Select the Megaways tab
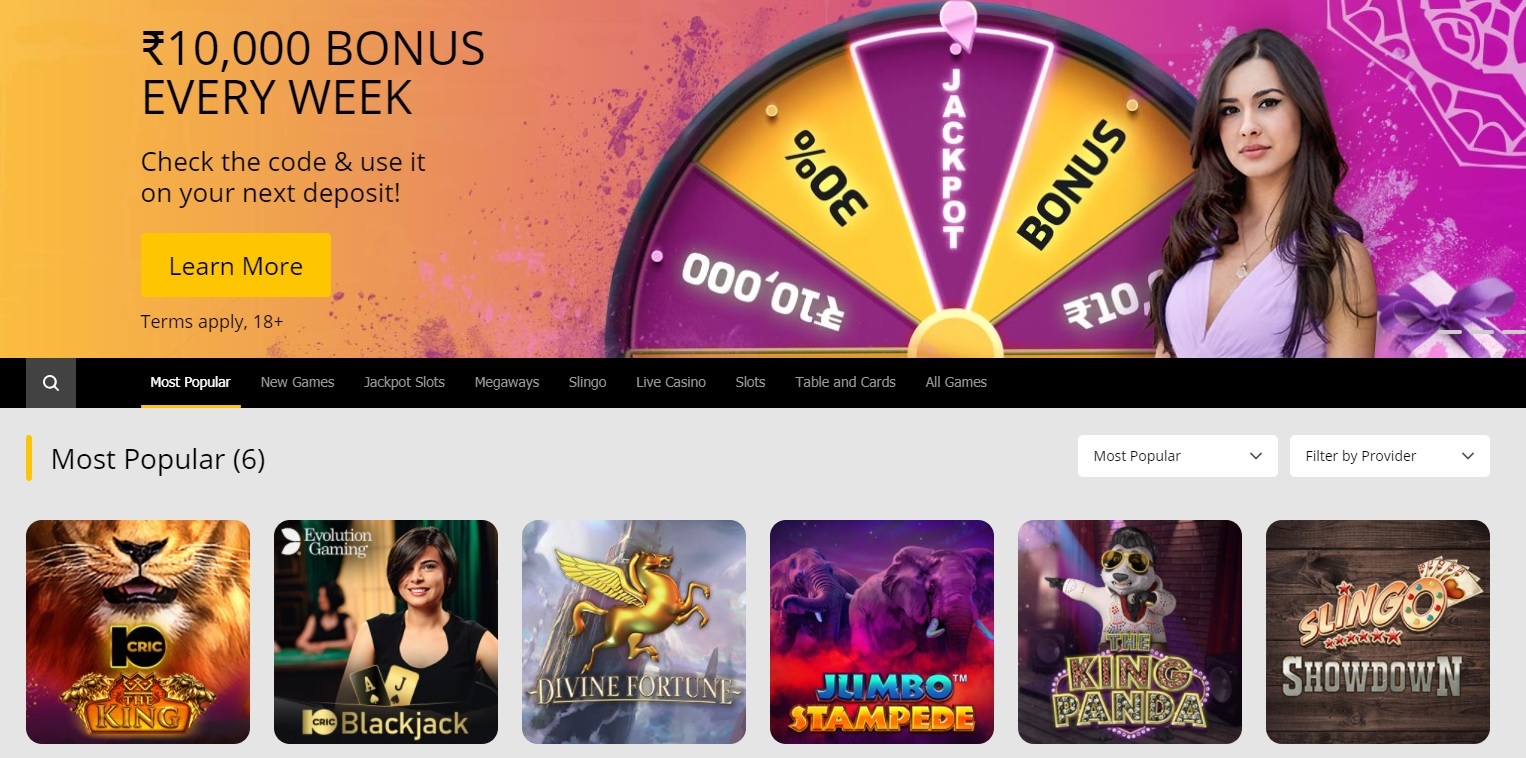 pos(507,382)
